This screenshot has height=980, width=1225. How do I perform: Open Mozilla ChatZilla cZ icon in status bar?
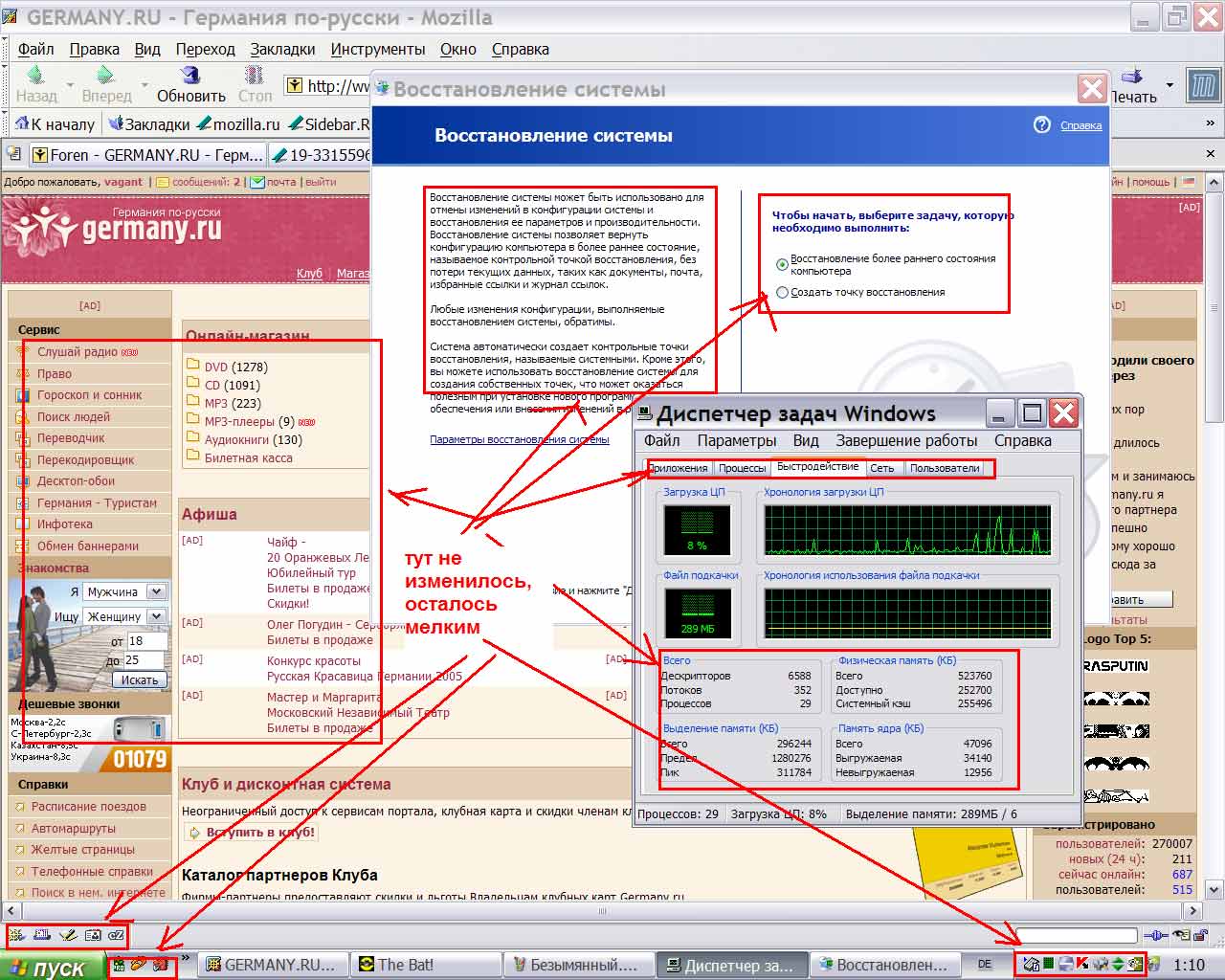(117, 935)
